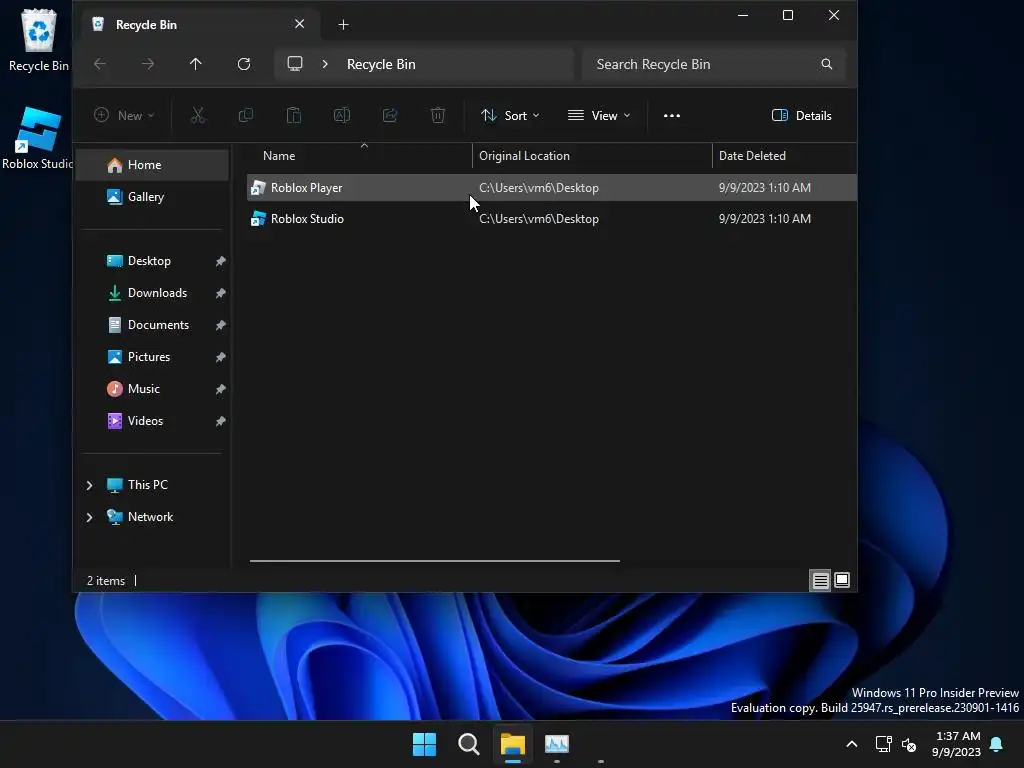The width and height of the screenshot is (1024, 768).
Task: Click Recycle Bin breadcrumb in address bar
Action: pyautogui.click(x=381, y=64)
